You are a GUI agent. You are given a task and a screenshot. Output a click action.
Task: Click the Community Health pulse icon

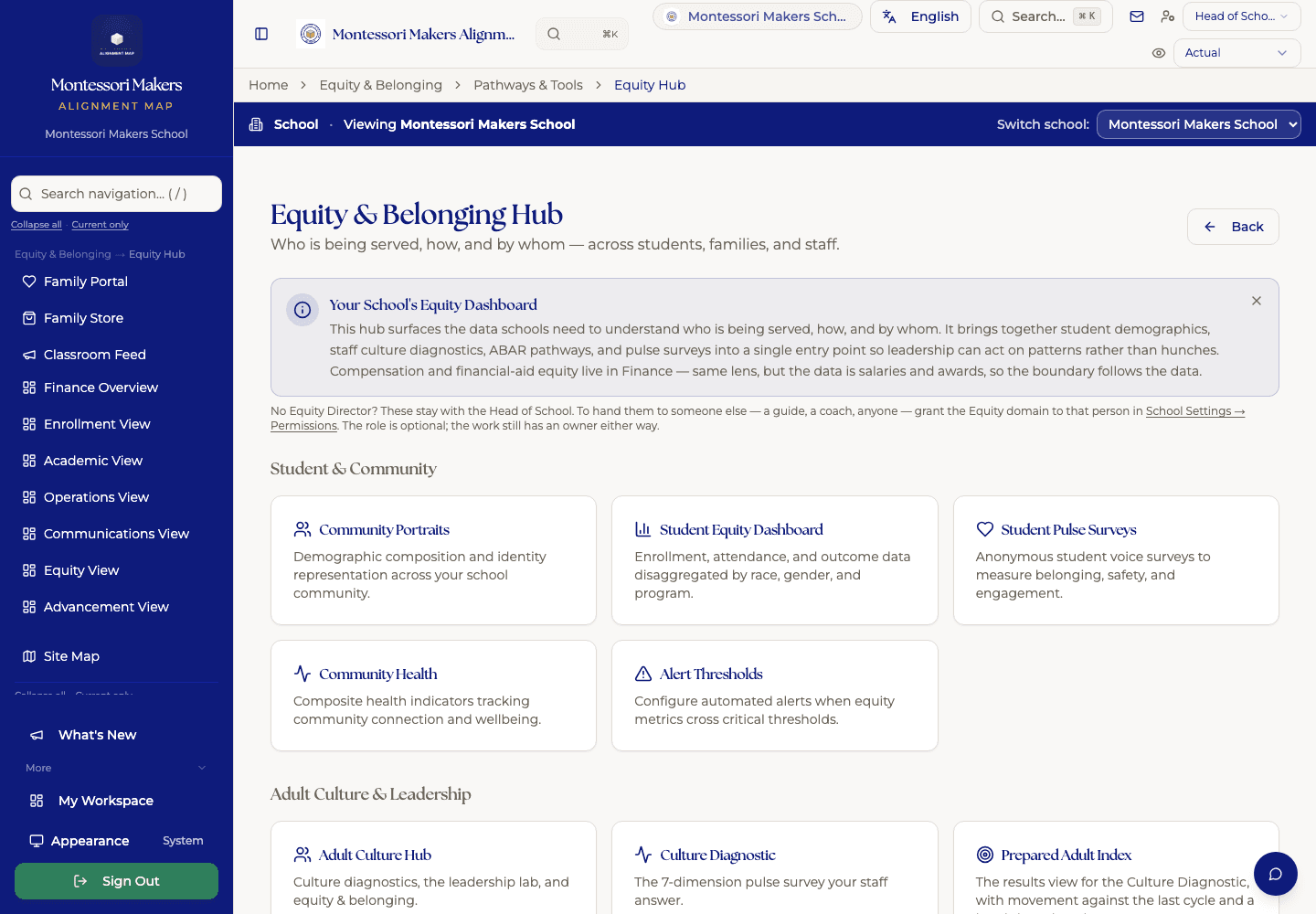302,674
